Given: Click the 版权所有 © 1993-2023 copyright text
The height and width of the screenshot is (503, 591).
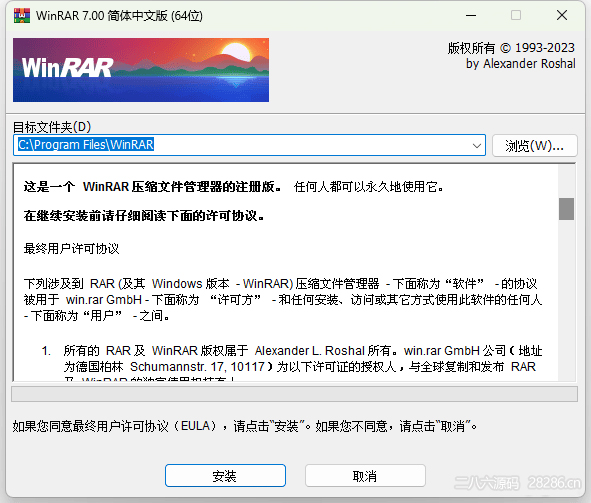Looking at the screenshot, I should point(511,48).
